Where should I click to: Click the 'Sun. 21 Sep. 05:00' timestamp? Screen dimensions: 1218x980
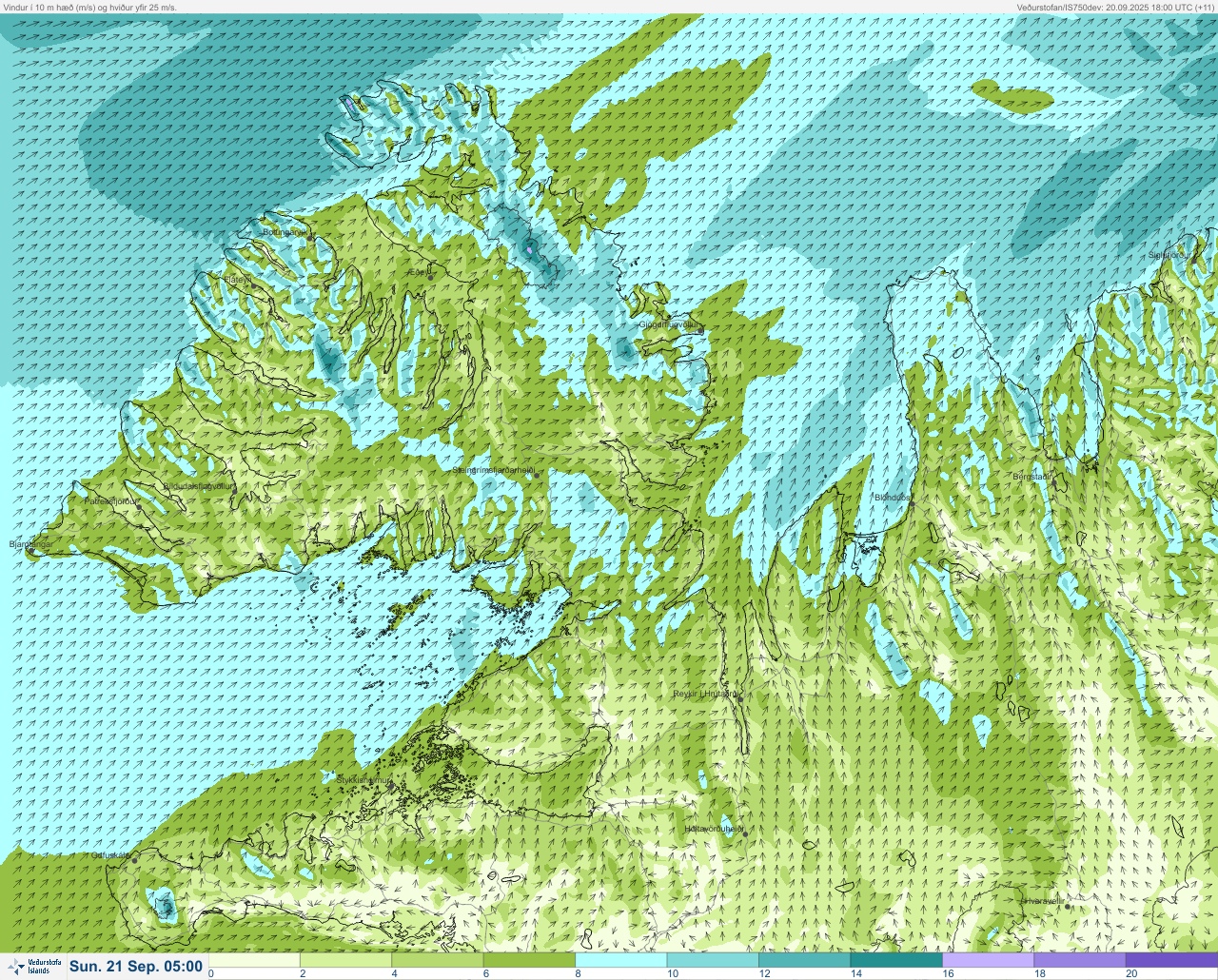pyautogui.click(x=136, y=967)
